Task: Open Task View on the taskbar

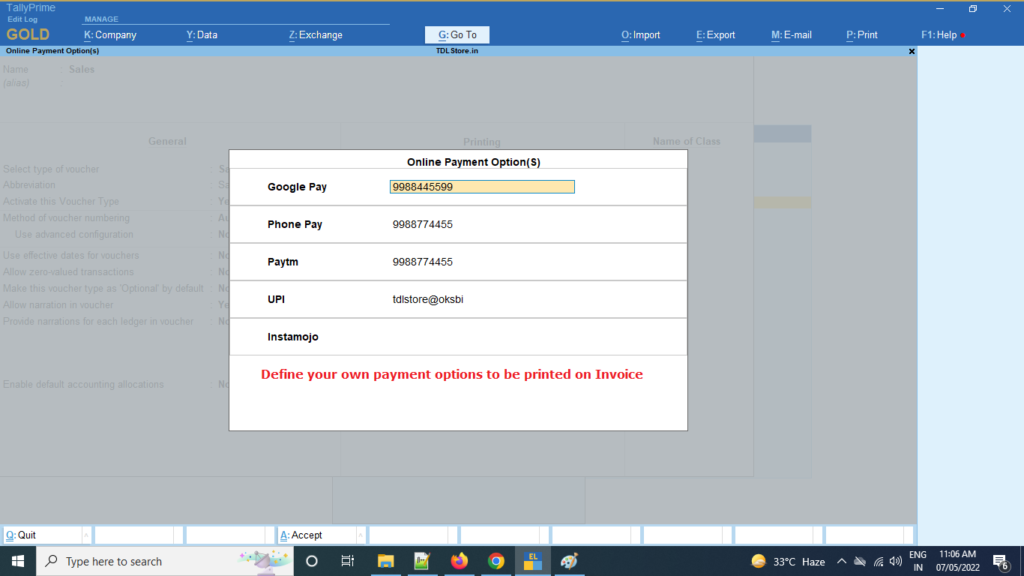Action: pos(347,560)
